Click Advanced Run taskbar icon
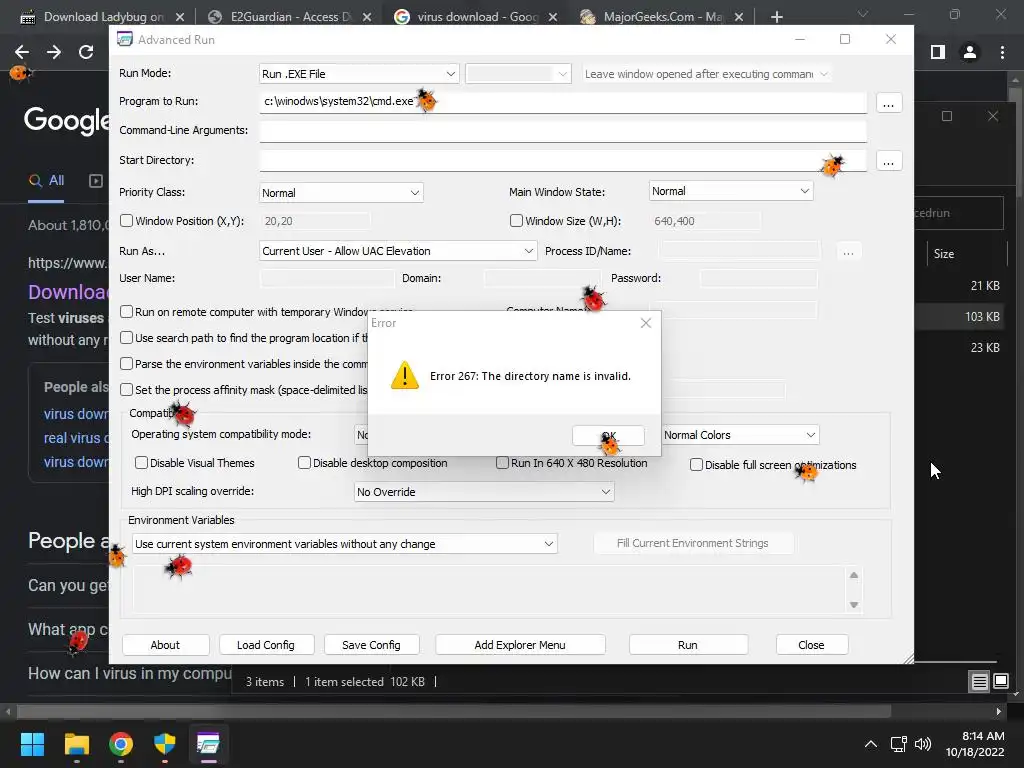1024x768 pixels. point(208,744)
